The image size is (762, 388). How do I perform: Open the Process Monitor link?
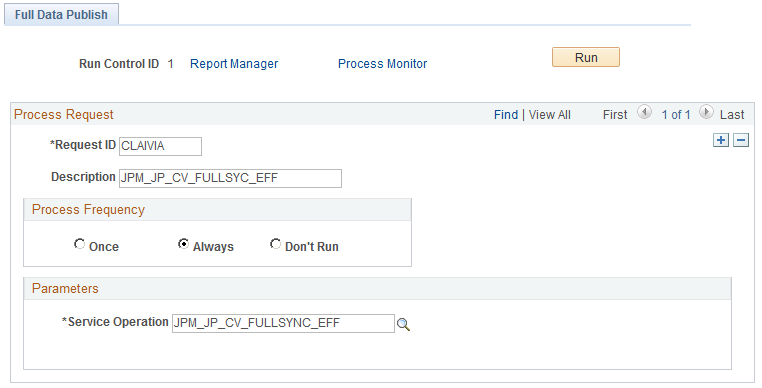click(382, 64)
